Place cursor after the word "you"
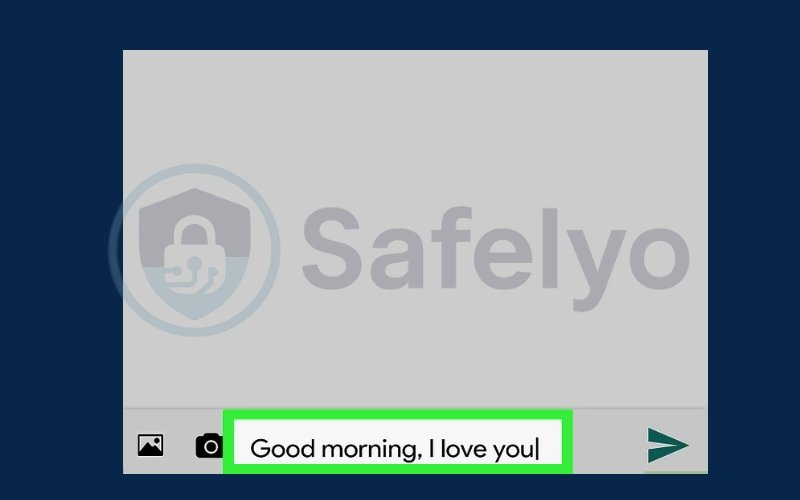800x500 pixels. click(537, 449)
